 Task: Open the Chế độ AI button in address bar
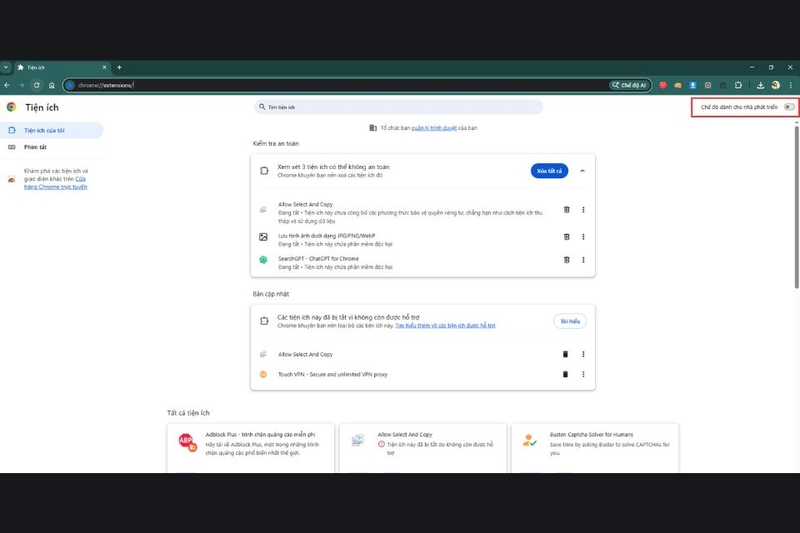pos(630,85)
